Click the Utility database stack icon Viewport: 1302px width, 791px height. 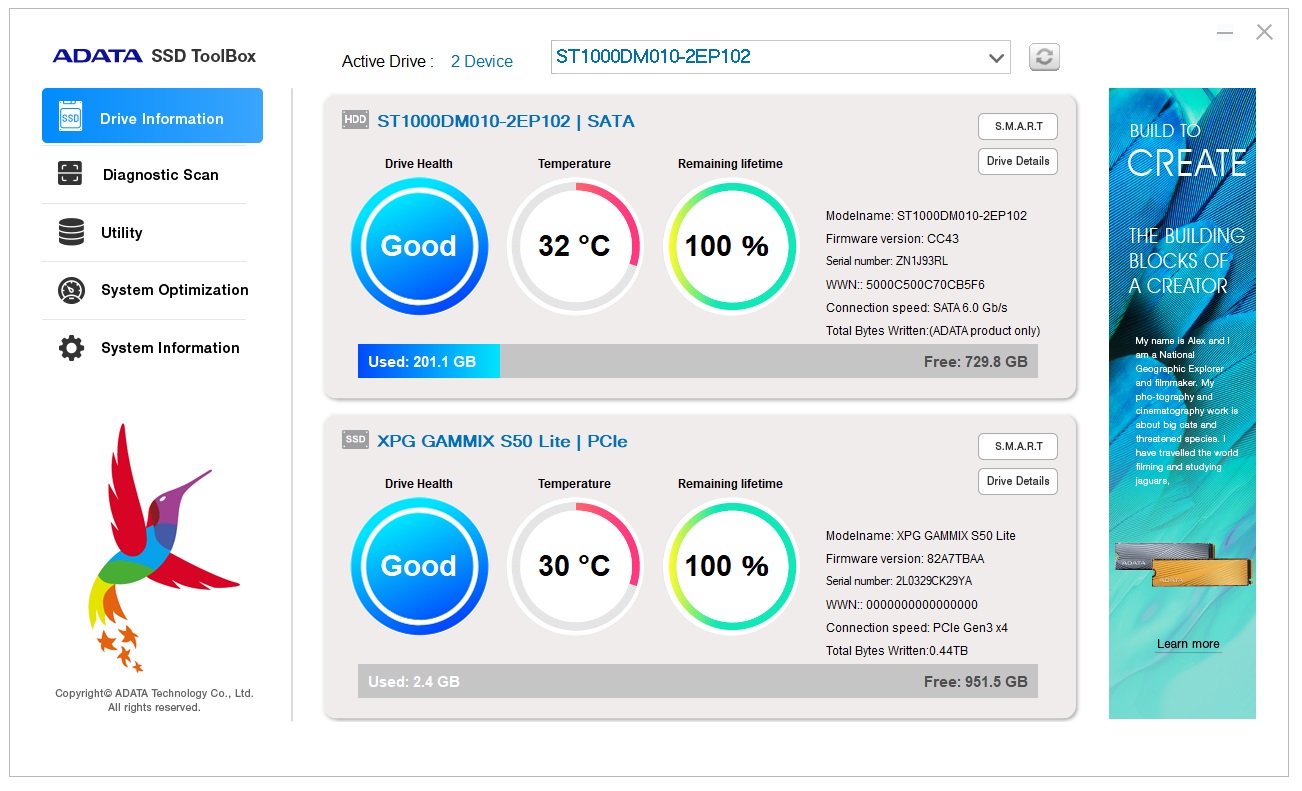coord(71,232)
